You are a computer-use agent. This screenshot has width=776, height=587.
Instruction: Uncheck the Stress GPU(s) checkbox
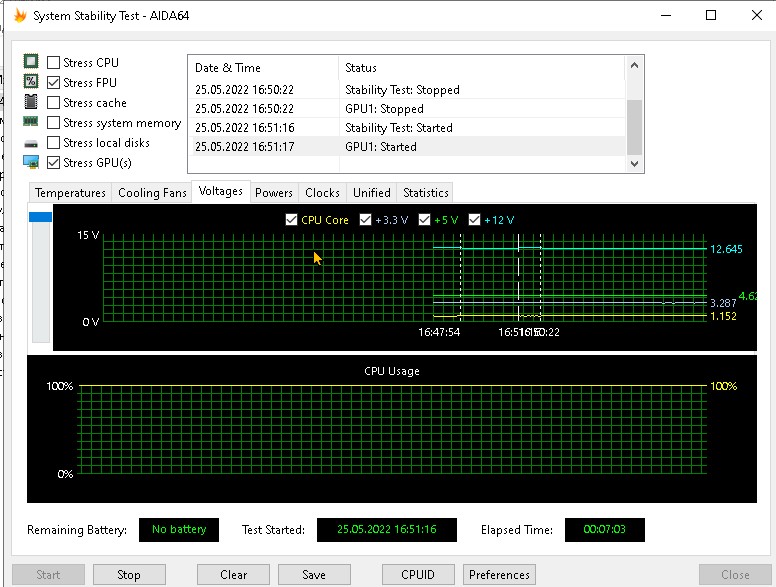[53, 162]
